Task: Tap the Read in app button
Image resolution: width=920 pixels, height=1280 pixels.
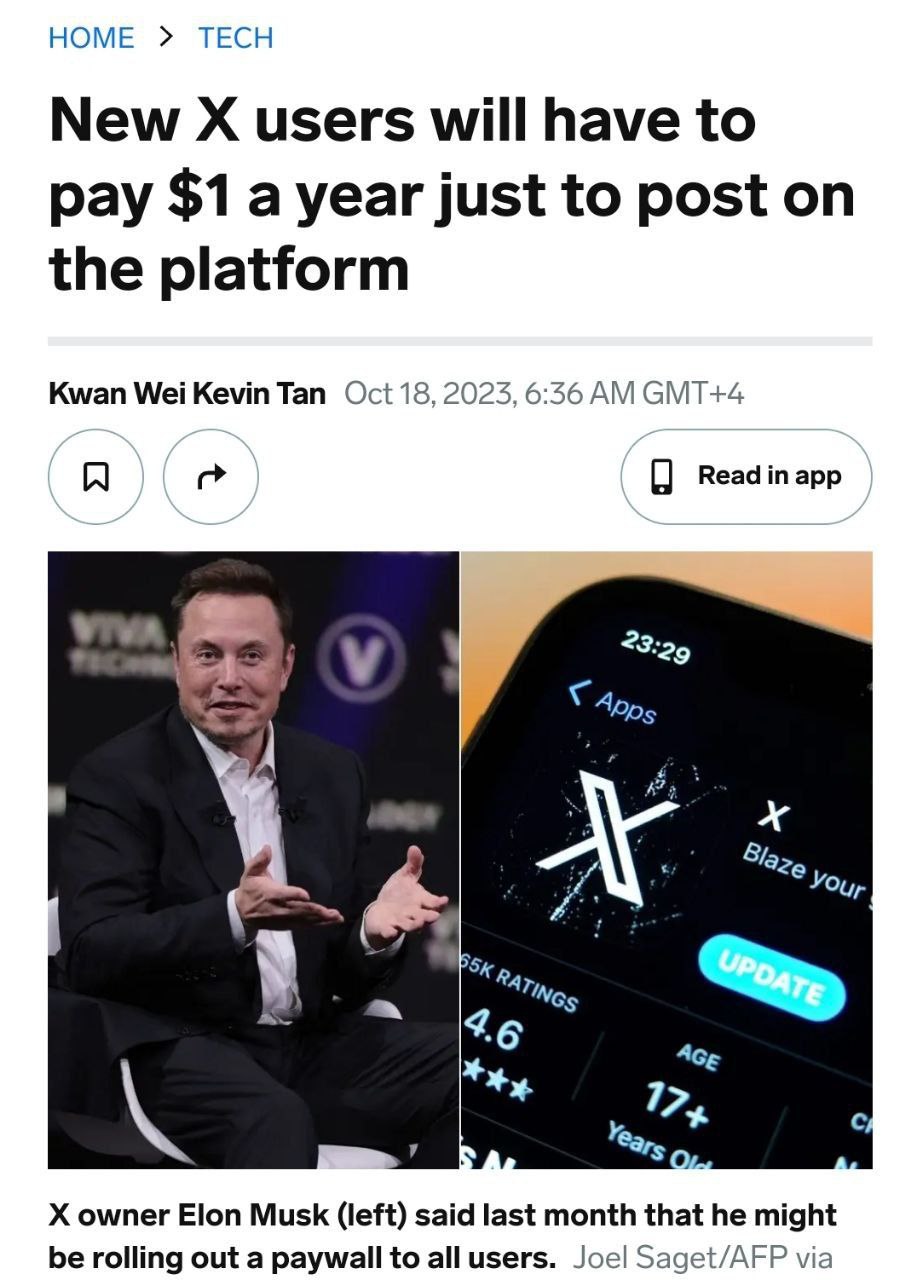Action: pos(746,477)
